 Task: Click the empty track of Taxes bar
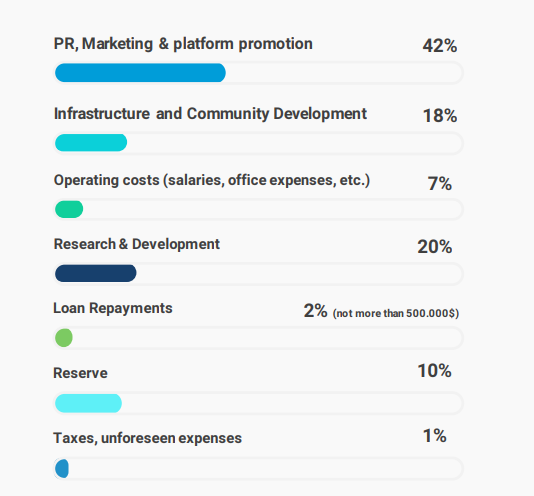(266, 469)
